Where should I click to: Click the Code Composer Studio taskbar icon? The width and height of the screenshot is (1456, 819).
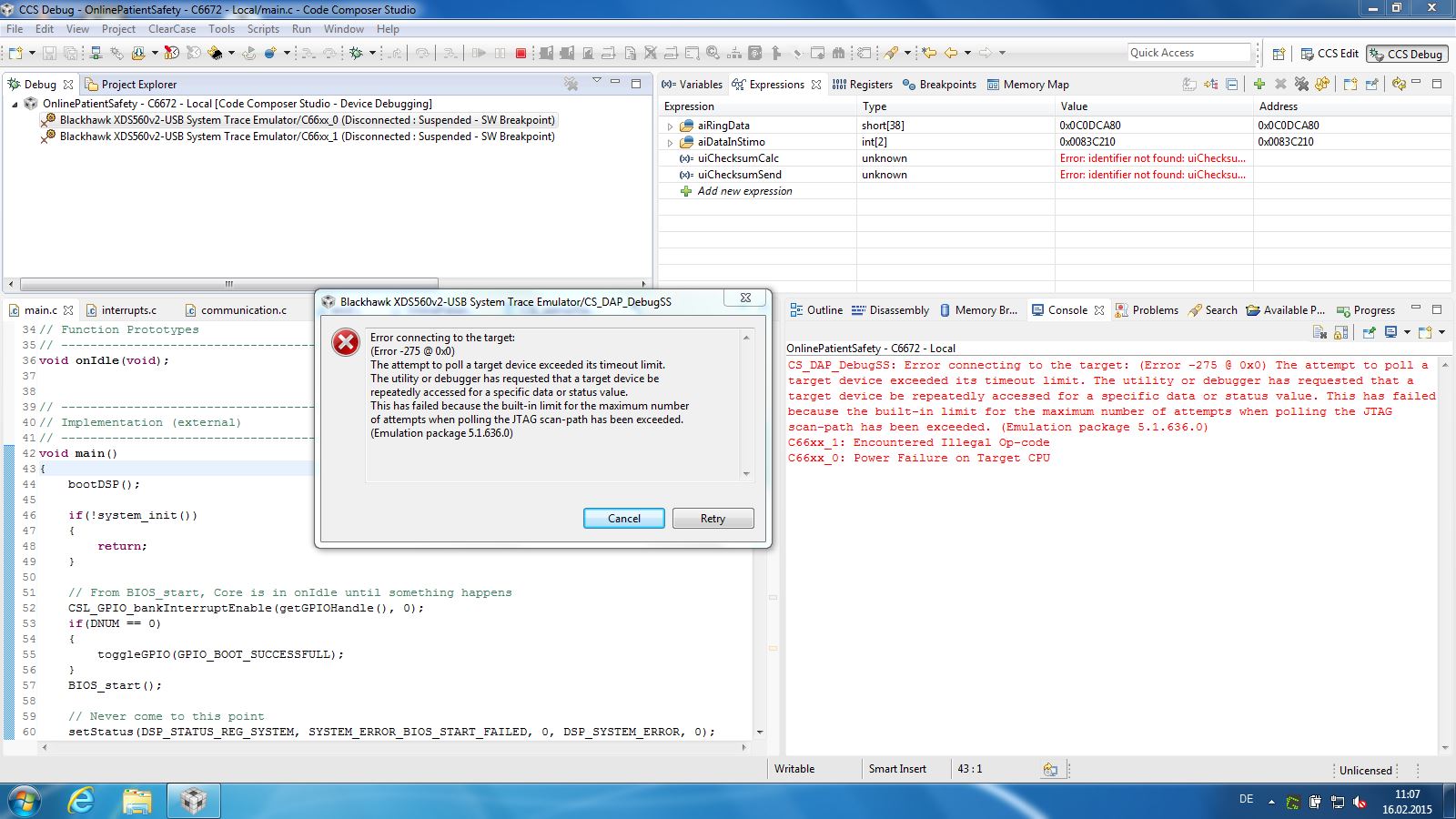click(x=193, y=801)
